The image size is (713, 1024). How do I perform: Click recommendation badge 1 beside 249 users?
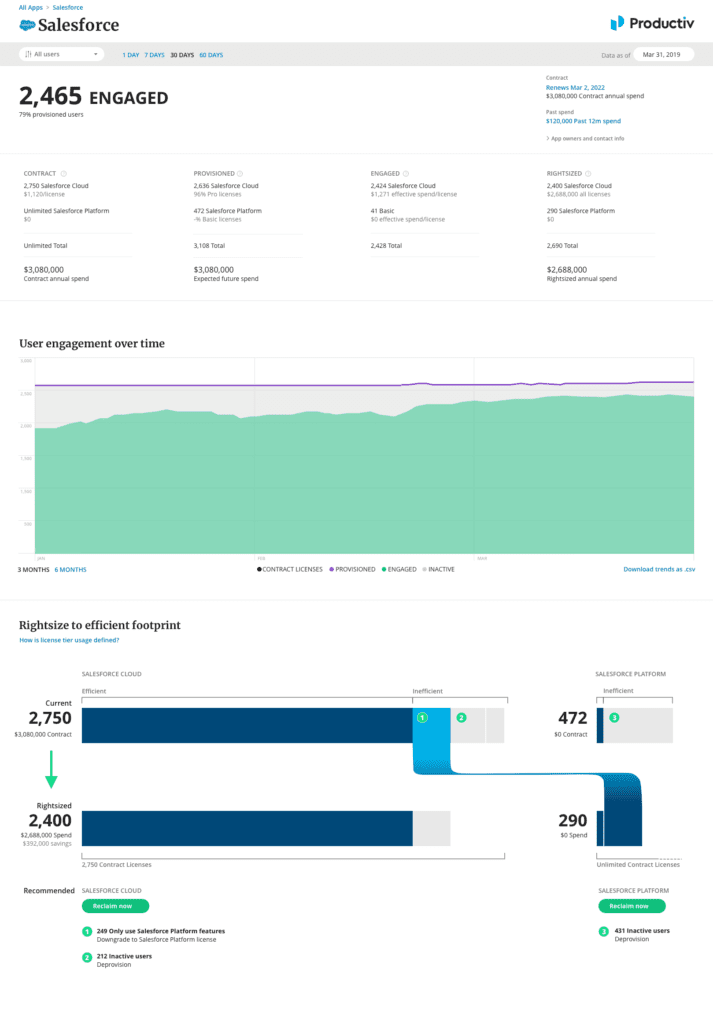click(x=87, y=932)
